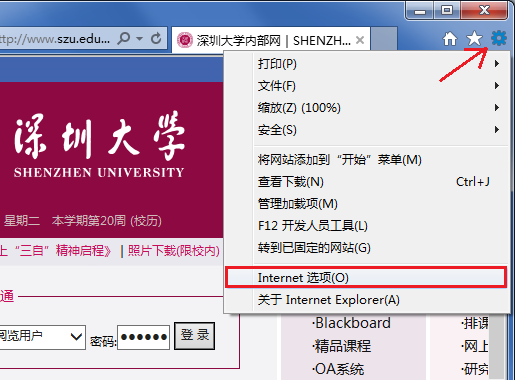Click the 登录 login button
Viewport: 515px width, 380px height.
(194, 336)
